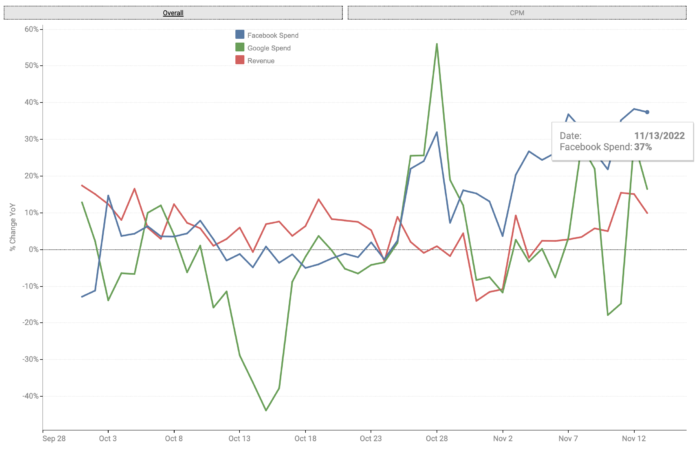
Task: Click the 10% y-axis label
Action: tap(31, 212)
